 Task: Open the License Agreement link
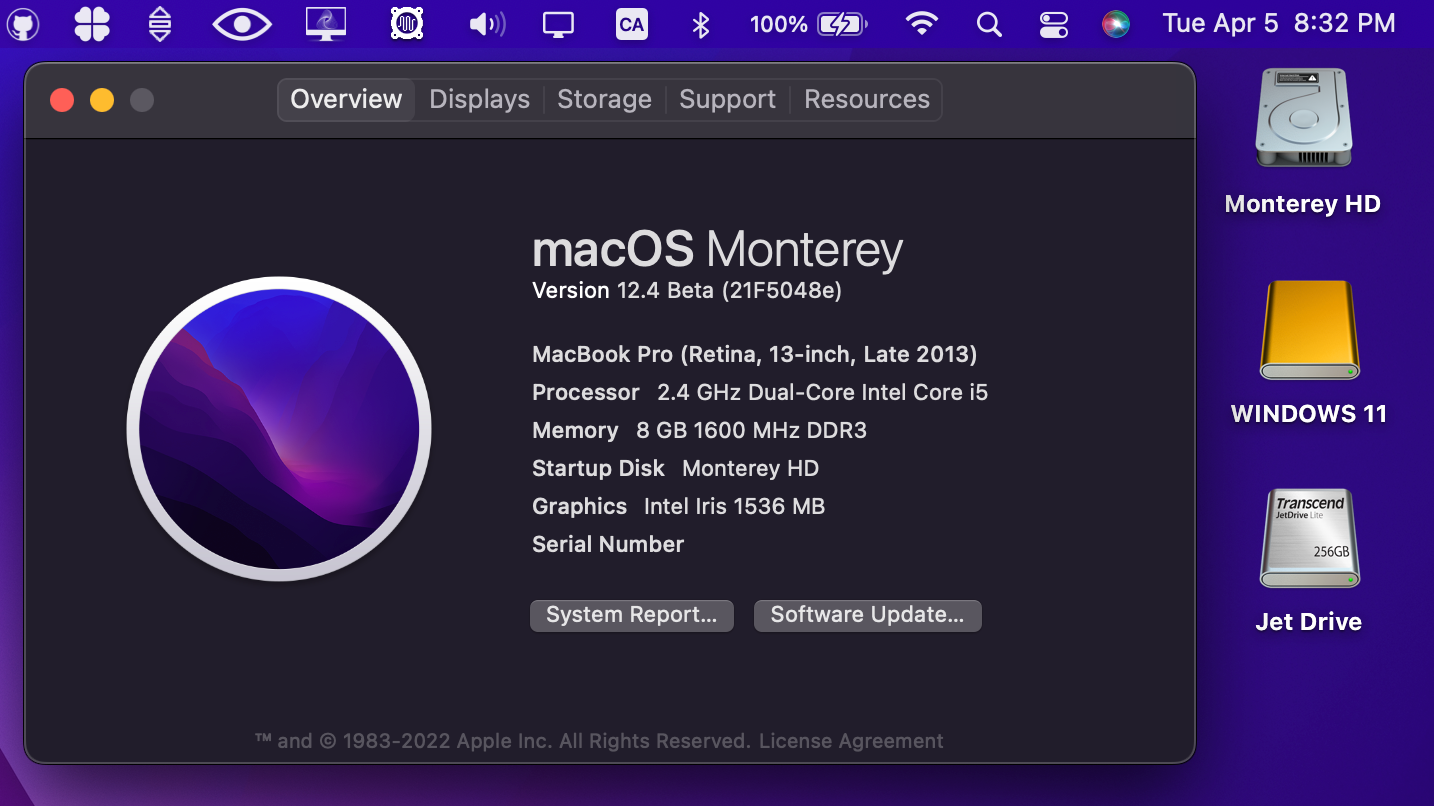point(851,741)
